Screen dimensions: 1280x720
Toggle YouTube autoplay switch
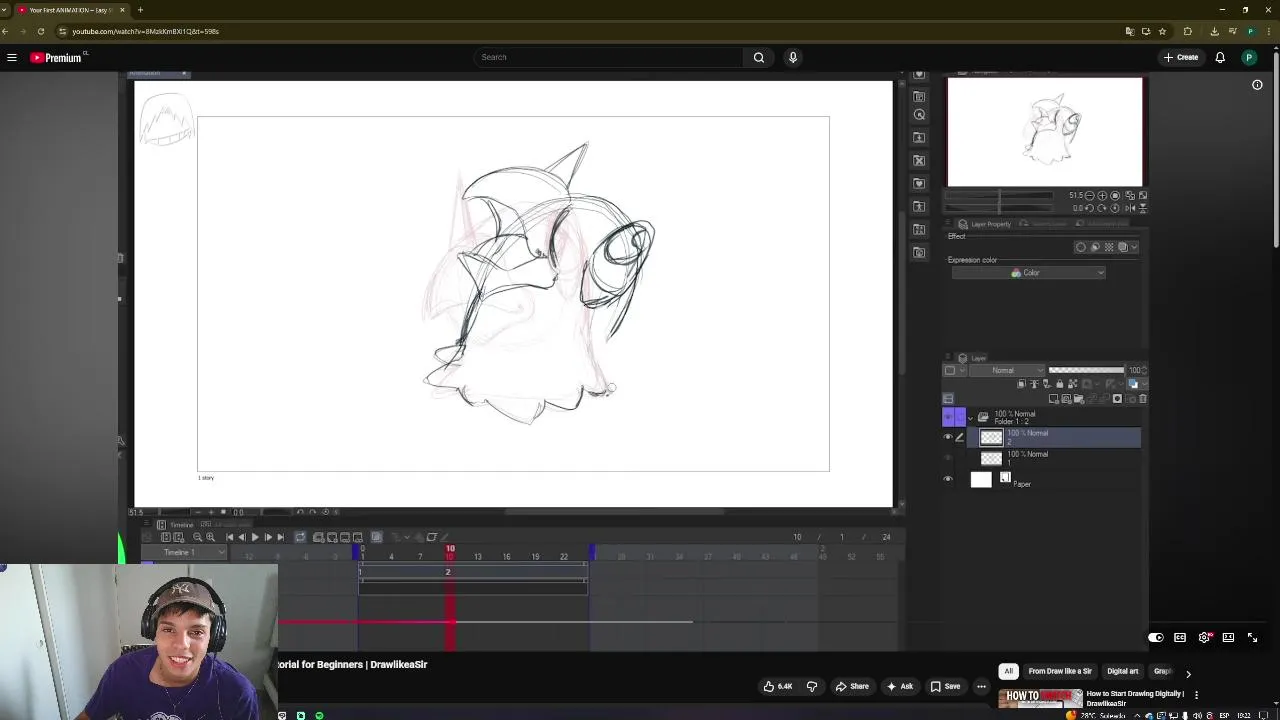(1156, 637)
